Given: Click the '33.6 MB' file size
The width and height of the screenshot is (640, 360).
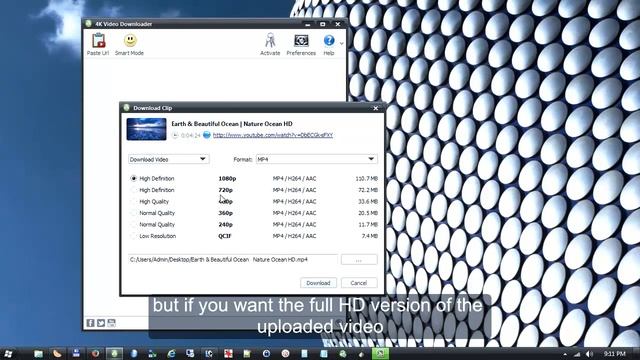Looking at the screenshot, I should [x=368, y=201].
